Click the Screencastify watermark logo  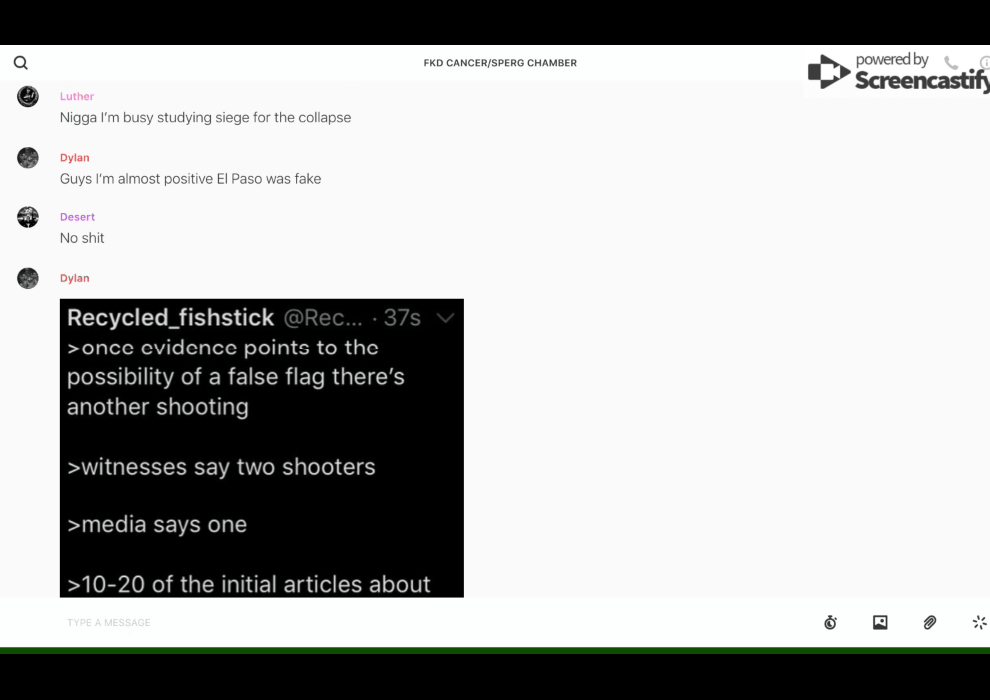click(x=897, y=72)
